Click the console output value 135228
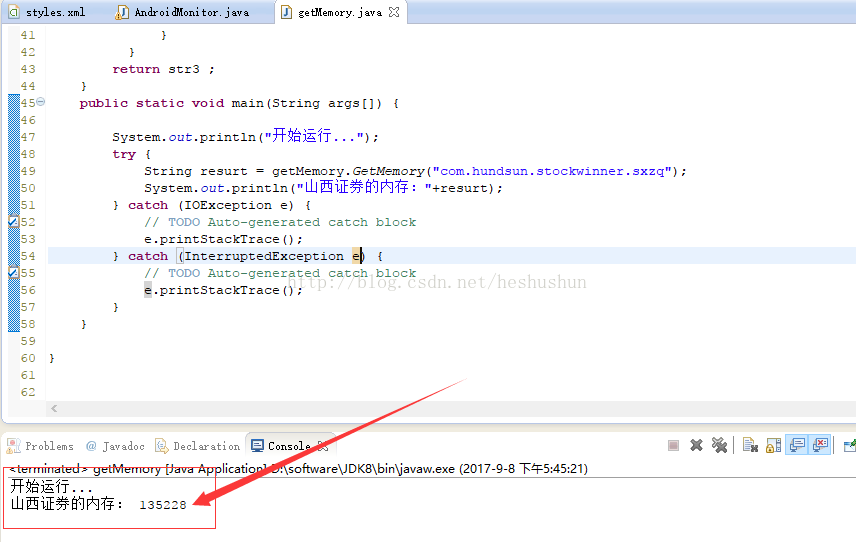 click(163, 505)
